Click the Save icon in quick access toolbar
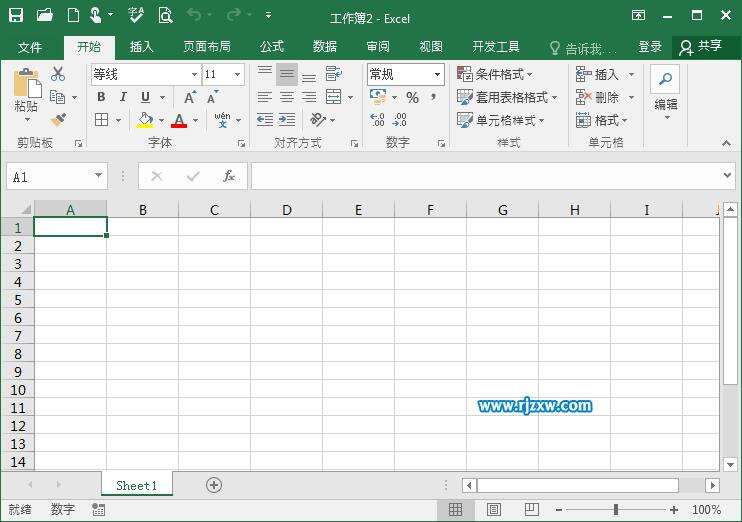 tap(16, 15)
